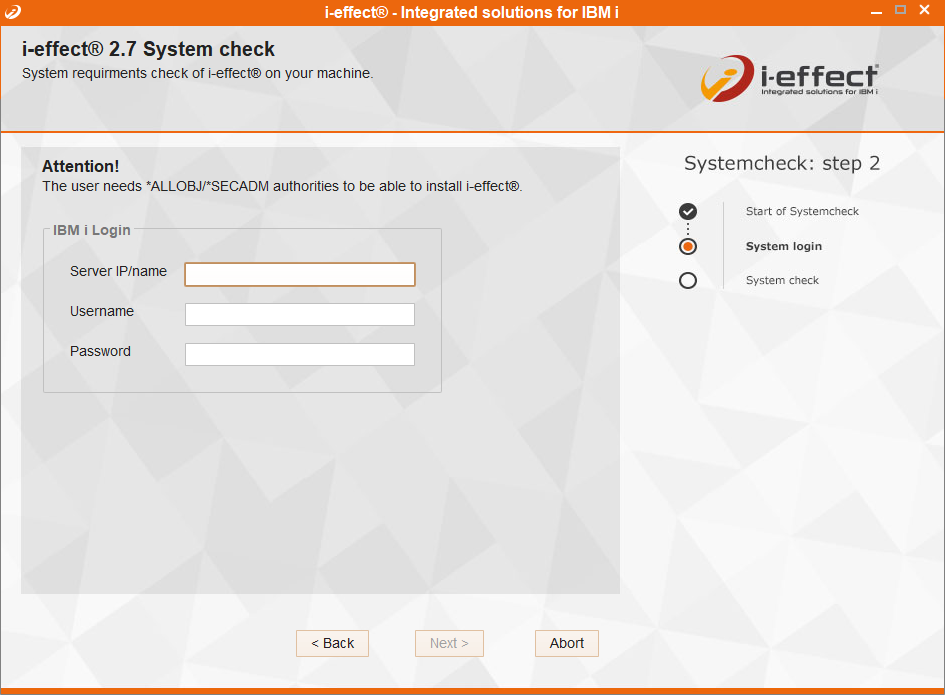Click the 'System login' step label
This screenshot has width=945, height=695.
tap(783, 247)
